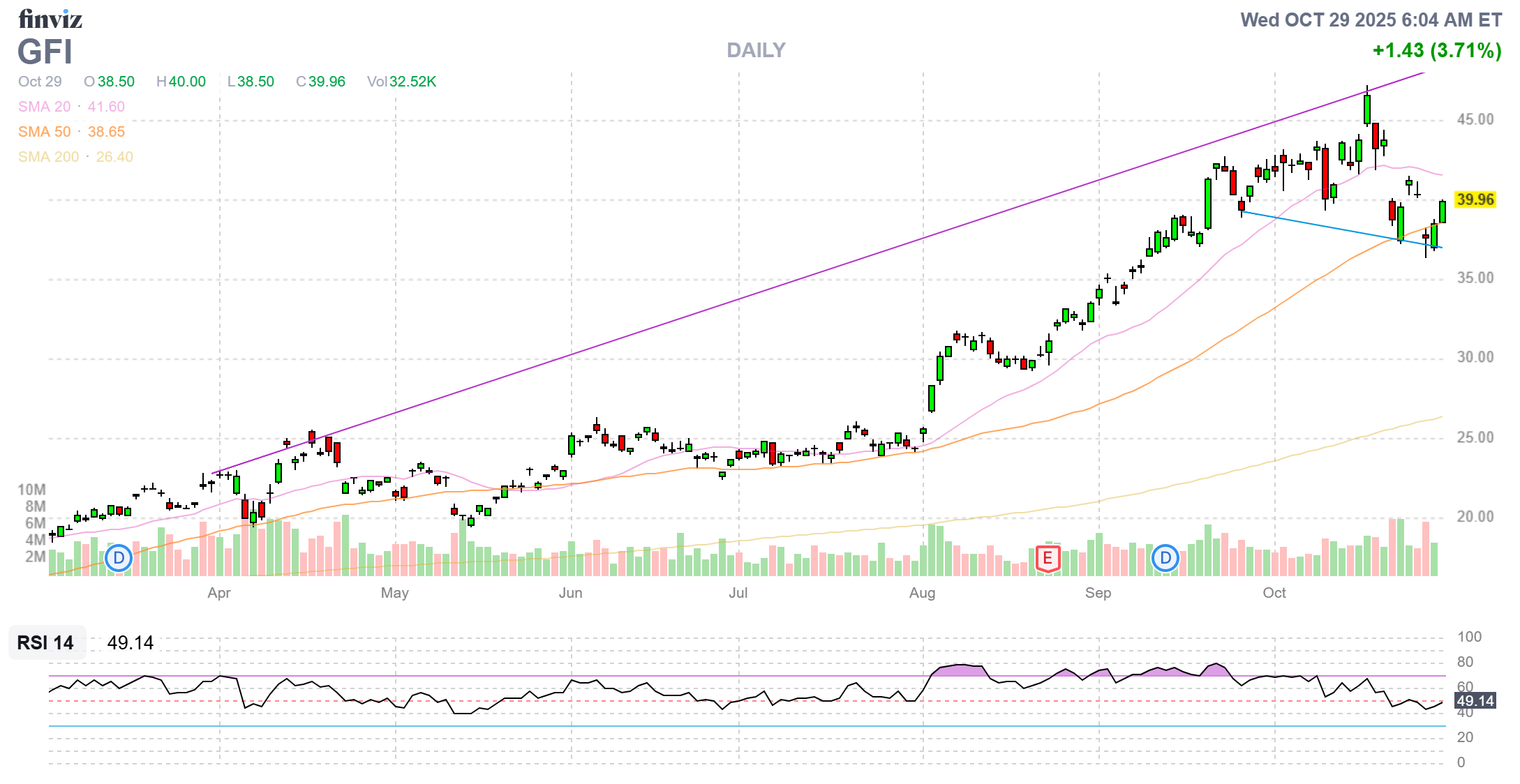Click the SMA 20 legend label

pyautogui.click(x=45, y=107)
